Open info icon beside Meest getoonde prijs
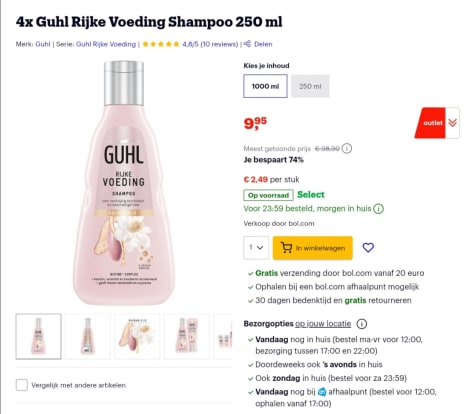The width and height of the screenshot is (475, 414). point(347,148)
